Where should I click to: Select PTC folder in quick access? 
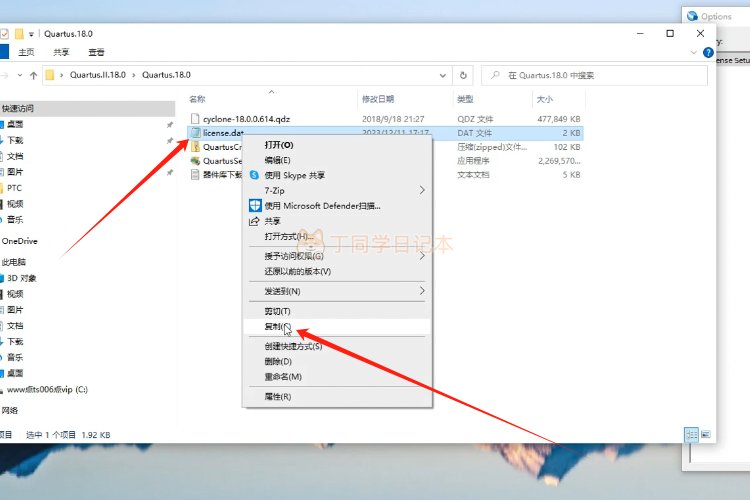point(14,188)
